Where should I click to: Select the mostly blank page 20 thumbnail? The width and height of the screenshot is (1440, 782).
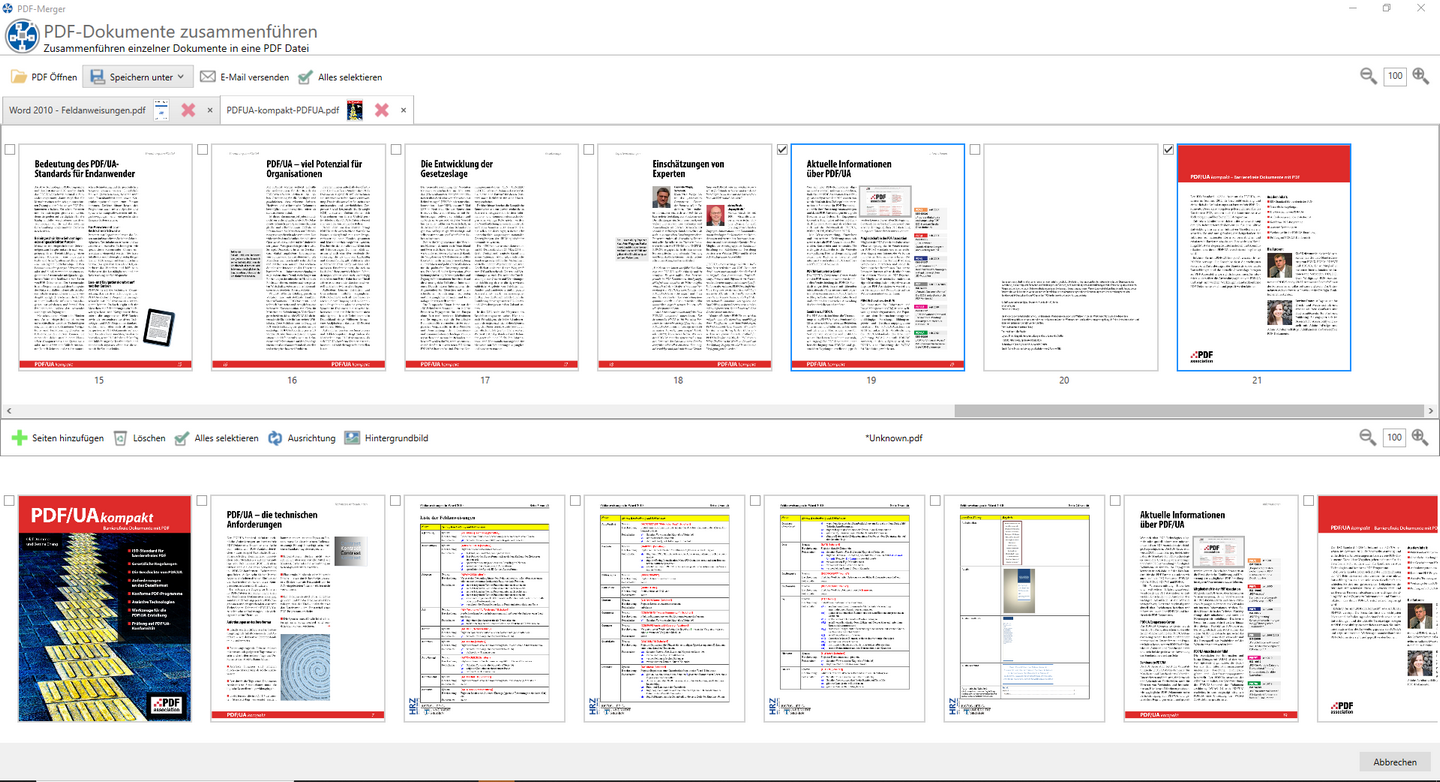click(x=1071, y=257)
